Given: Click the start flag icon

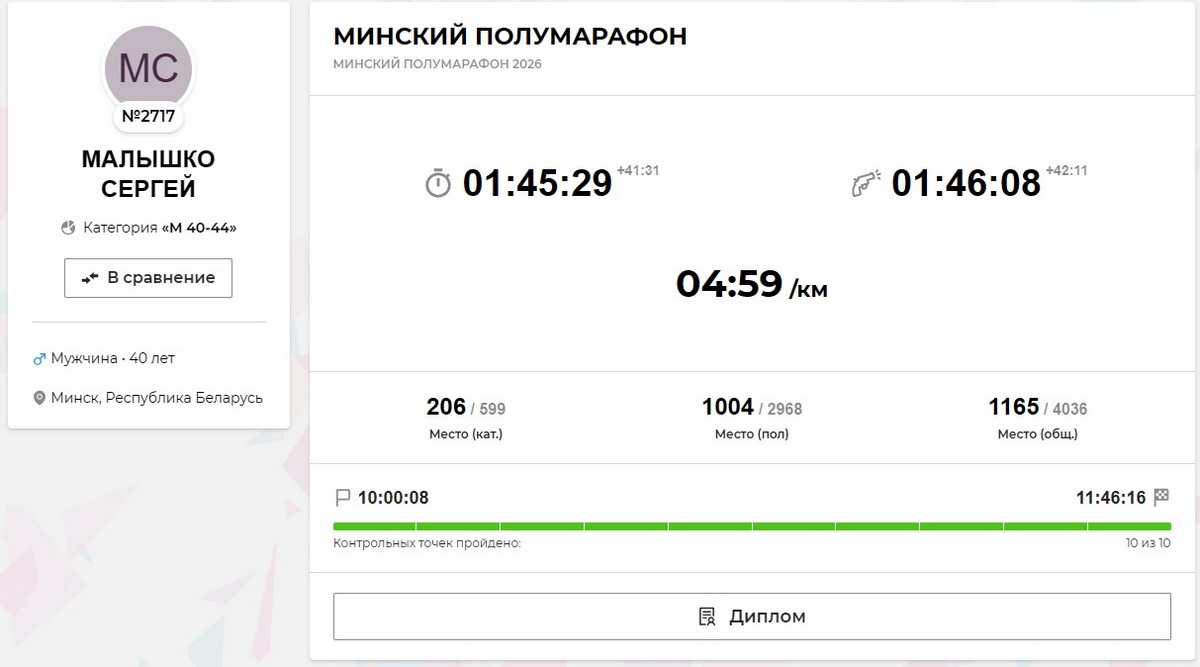Looking at the screenshot, I should pos(343,497).
